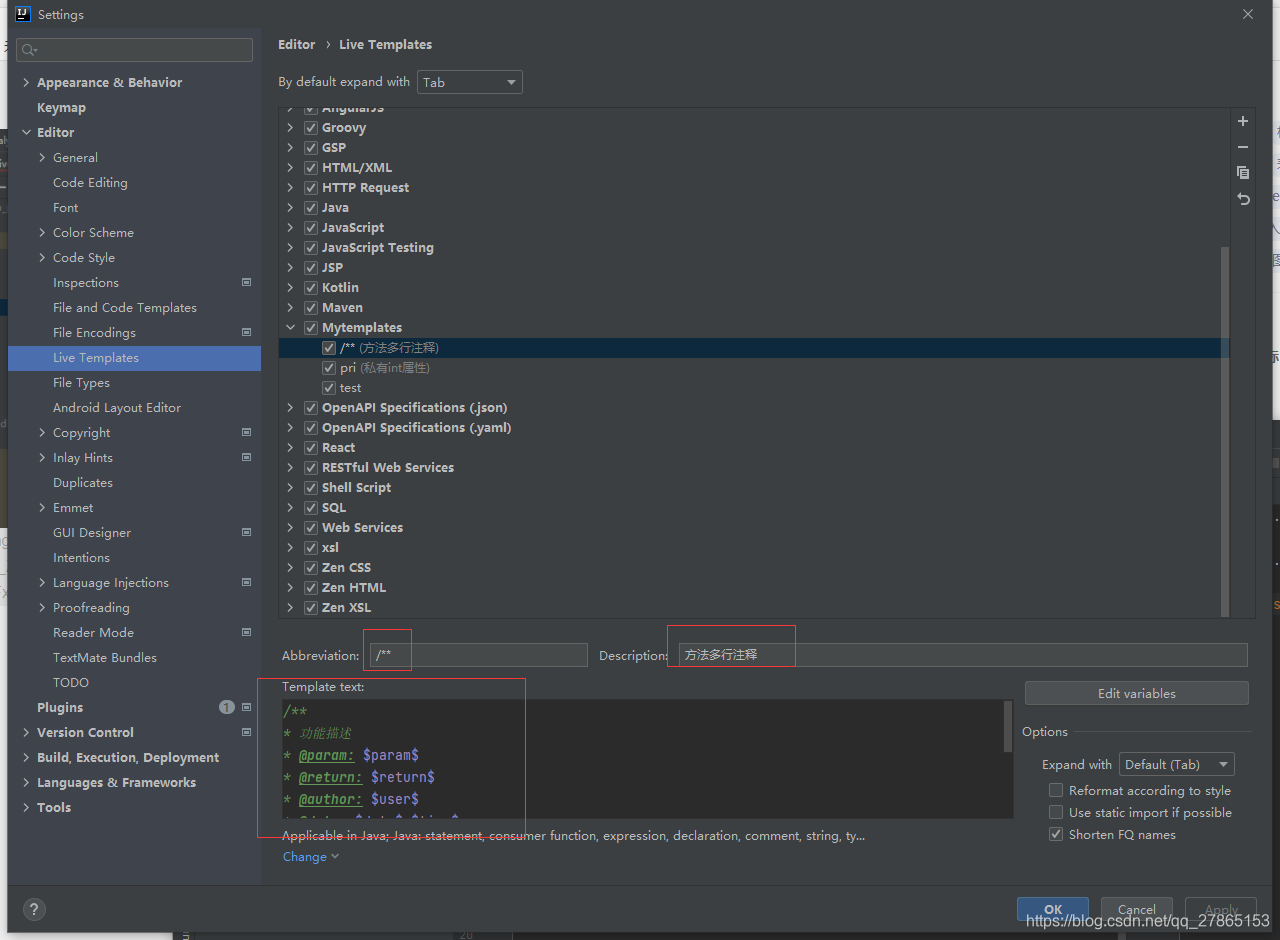Click the Reader Mode per-project icon
The image size is (1280, 940).
click(x=247, y=632)
